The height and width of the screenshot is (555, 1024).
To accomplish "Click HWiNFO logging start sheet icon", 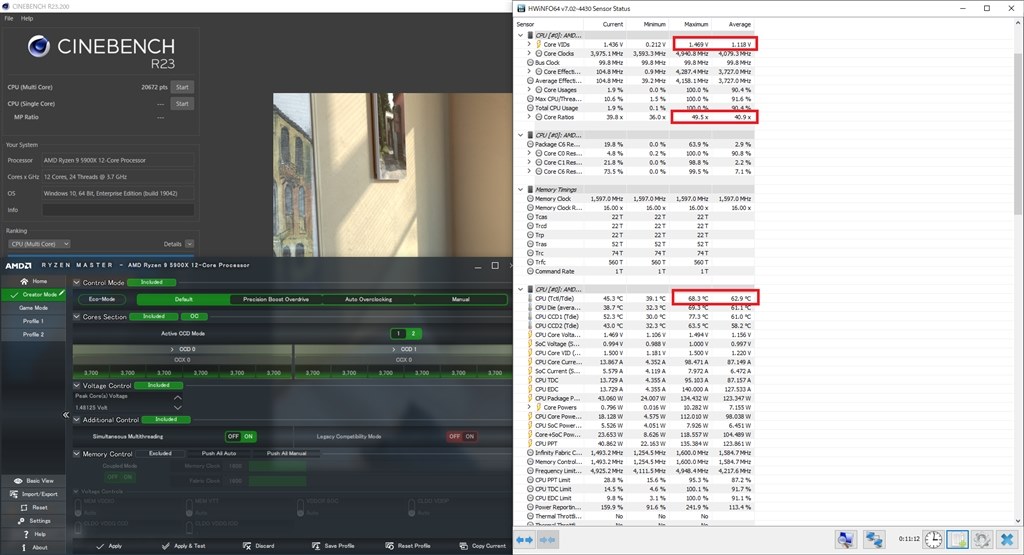I will click(958, 539).
